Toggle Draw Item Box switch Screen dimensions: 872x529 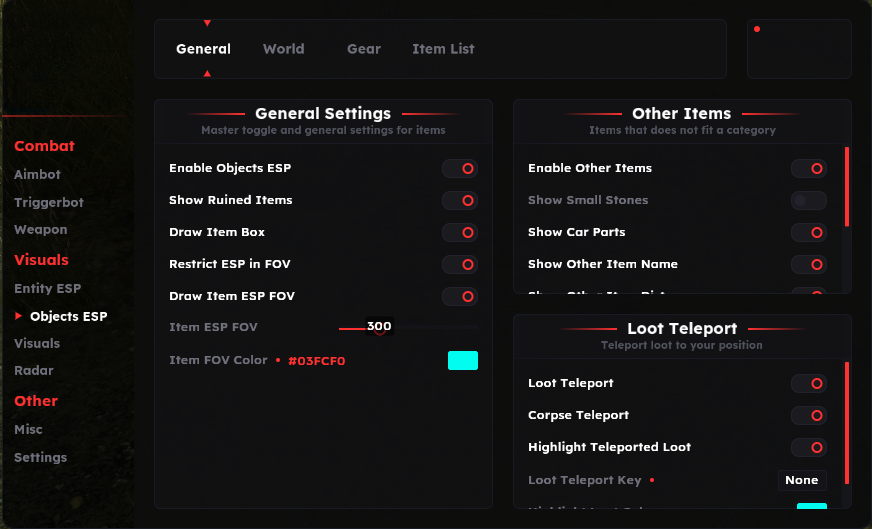pos(460,232)
